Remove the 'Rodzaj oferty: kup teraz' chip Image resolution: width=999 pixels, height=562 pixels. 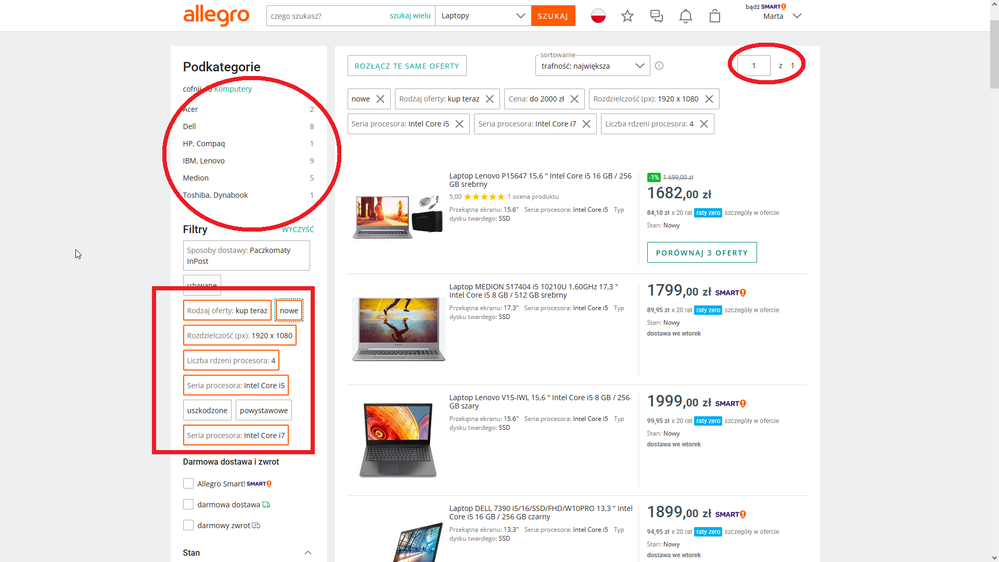coord(489,99)
